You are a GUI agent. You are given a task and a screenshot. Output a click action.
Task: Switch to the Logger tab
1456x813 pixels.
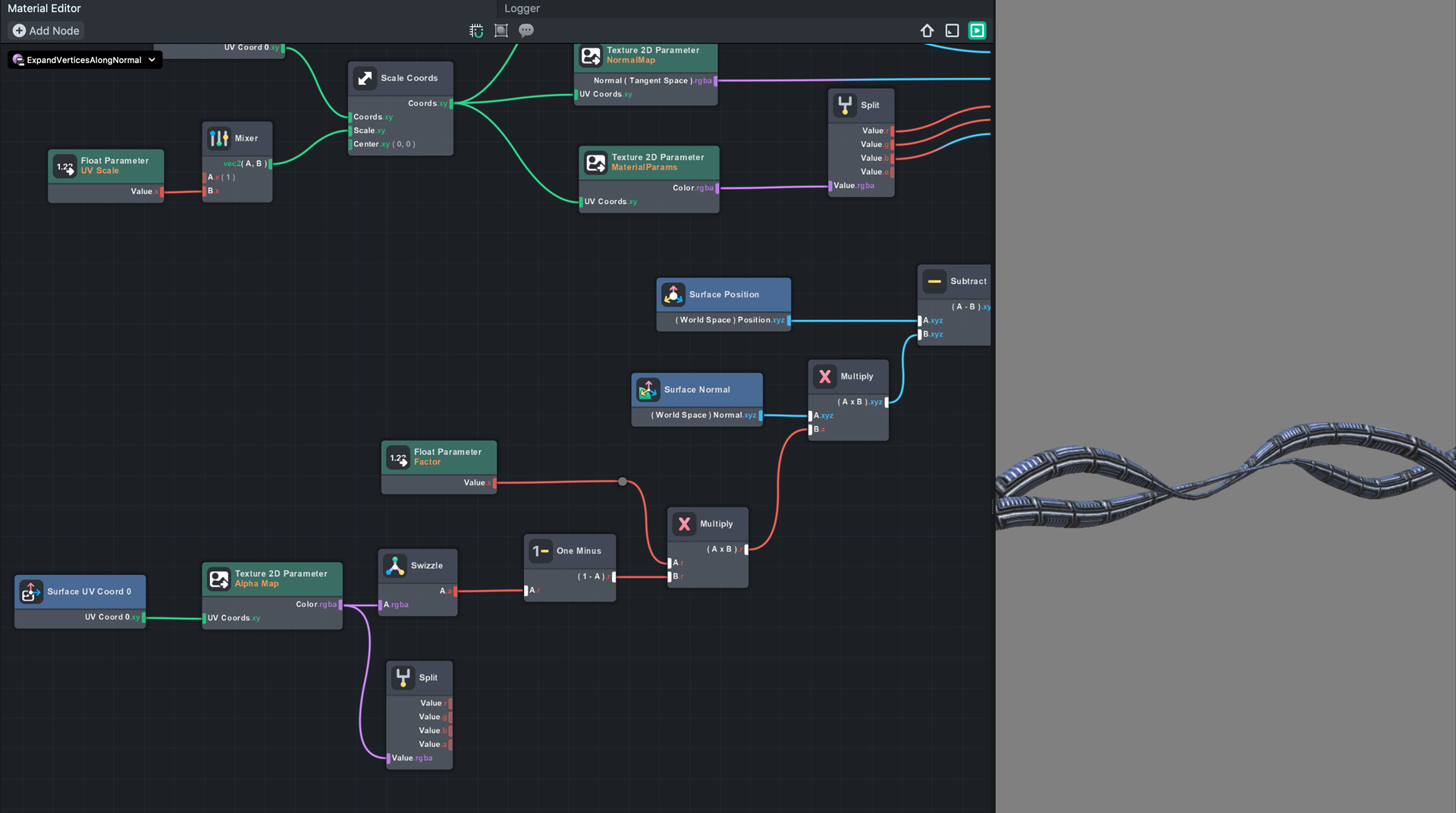(x=522, y=8)
